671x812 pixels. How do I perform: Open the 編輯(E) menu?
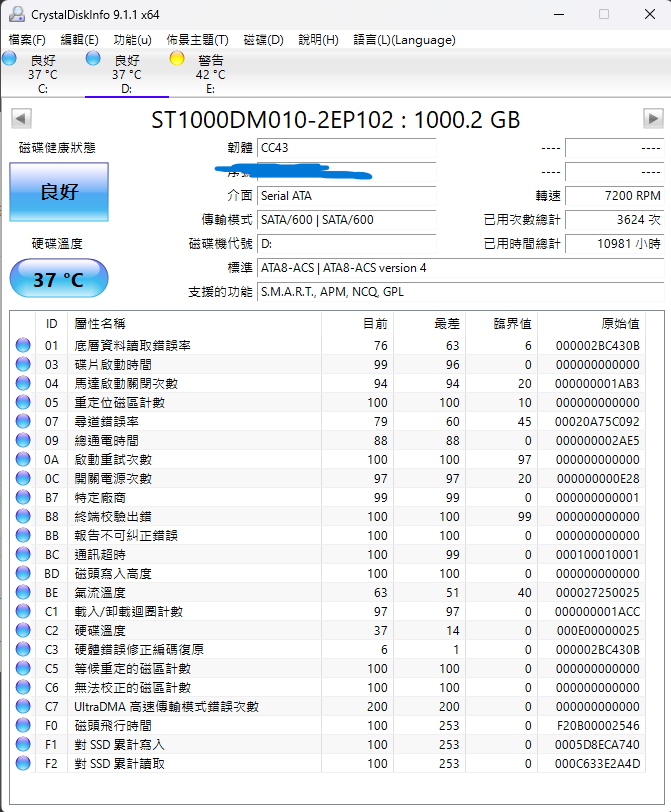[x=79, y=40]
